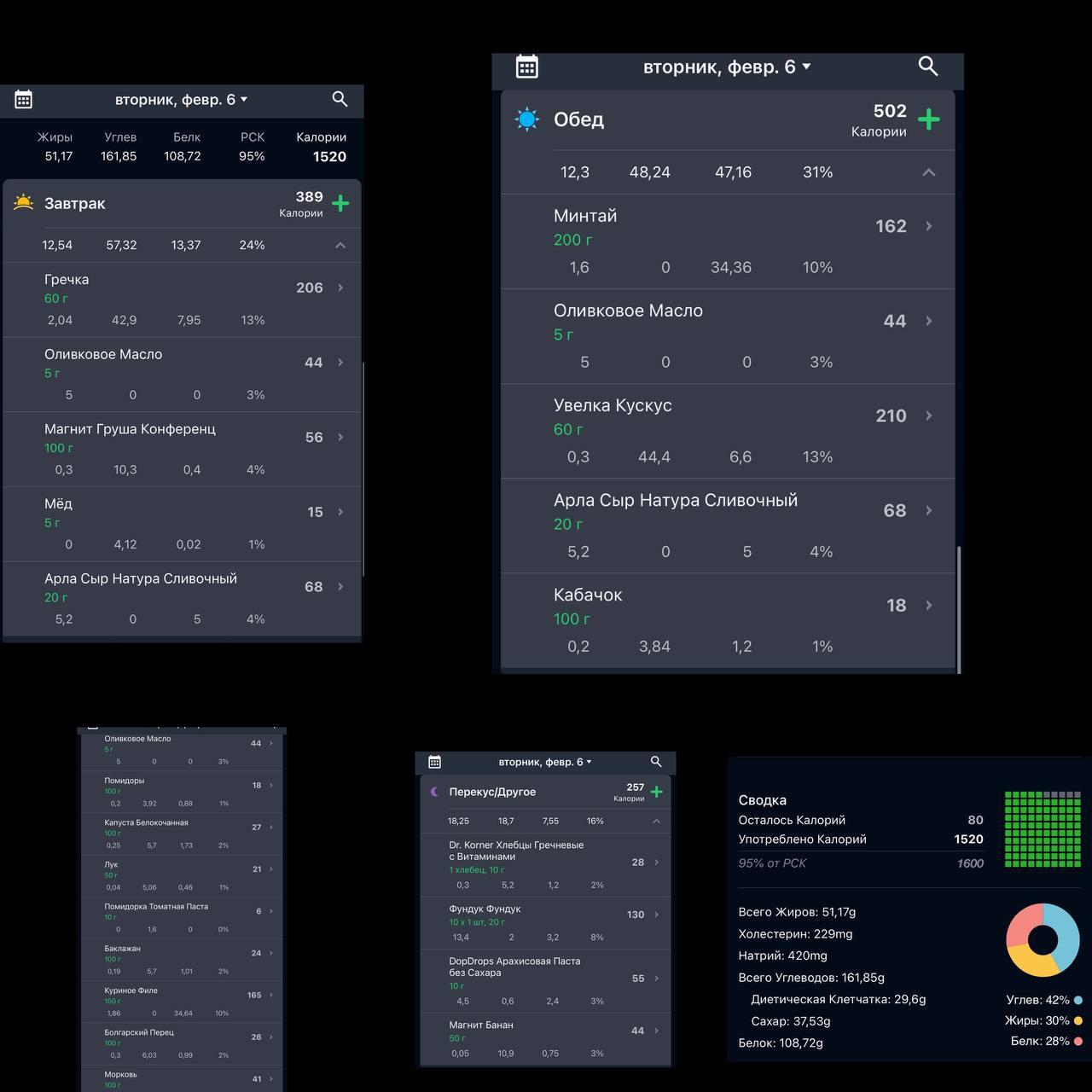Add food with the green plus beside Перекус/Другое
This screenshot has width=1092, height=1092.
[656, 792]
